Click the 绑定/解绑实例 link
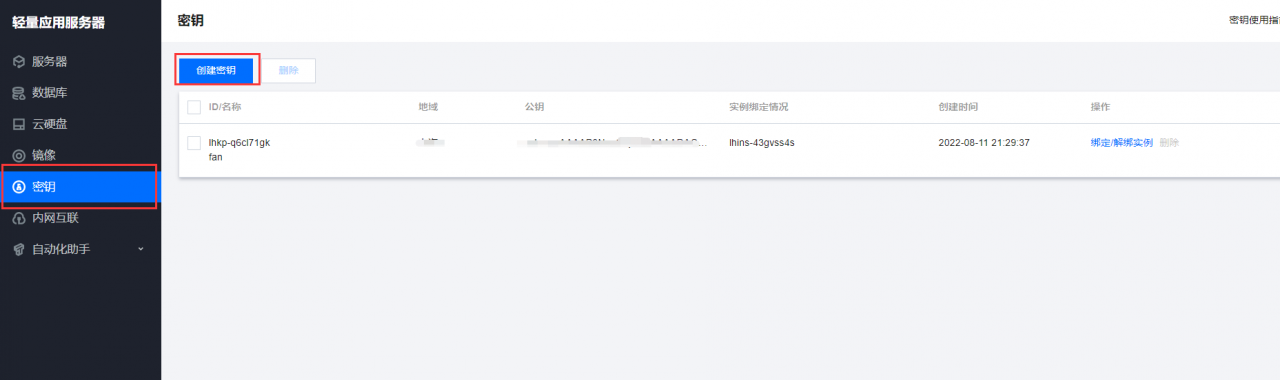The image size is (1280, 380). coord(1122,143)
